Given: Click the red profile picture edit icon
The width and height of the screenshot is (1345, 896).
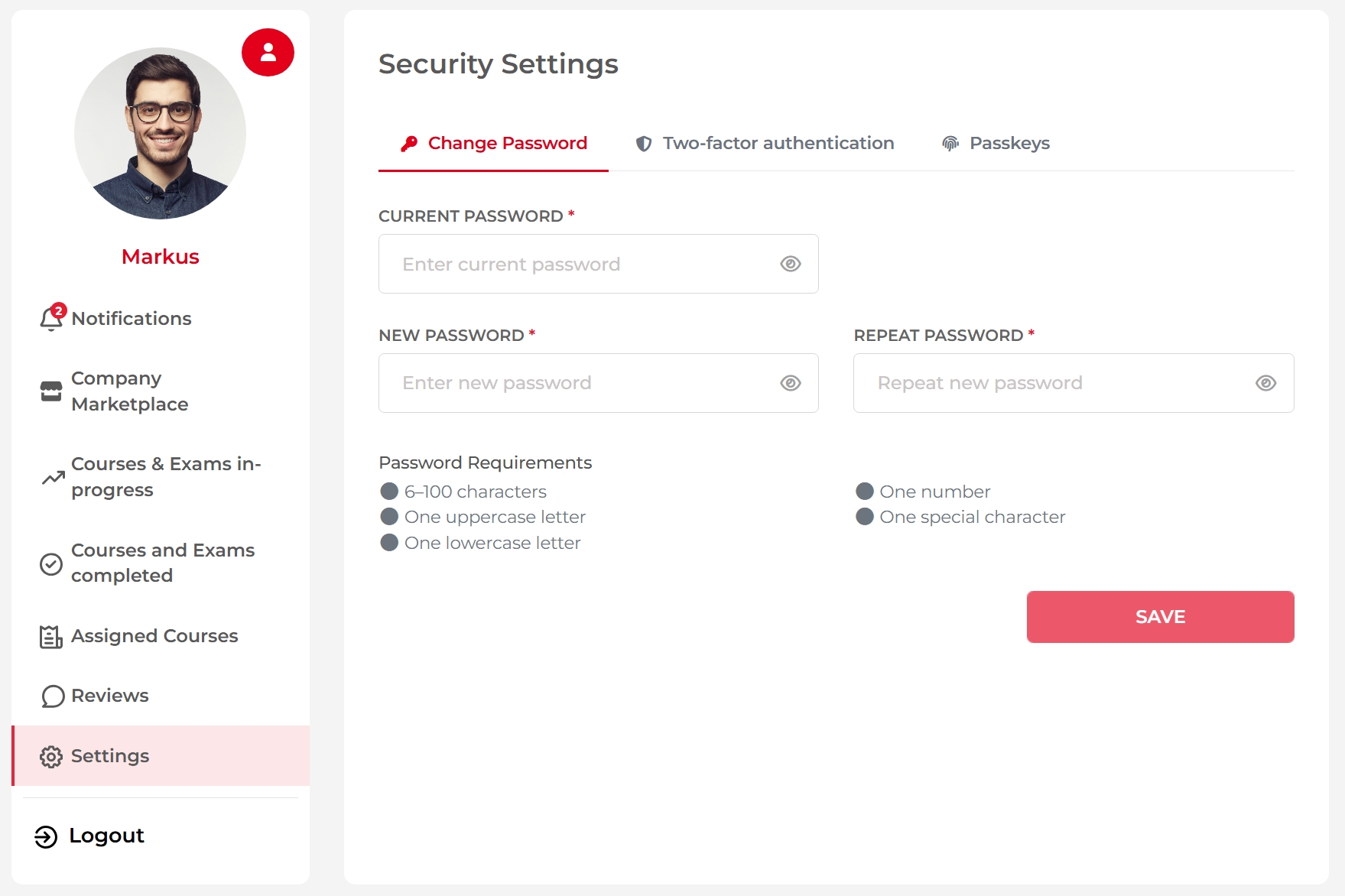Looking at the screenshot, I should [268, 53].
